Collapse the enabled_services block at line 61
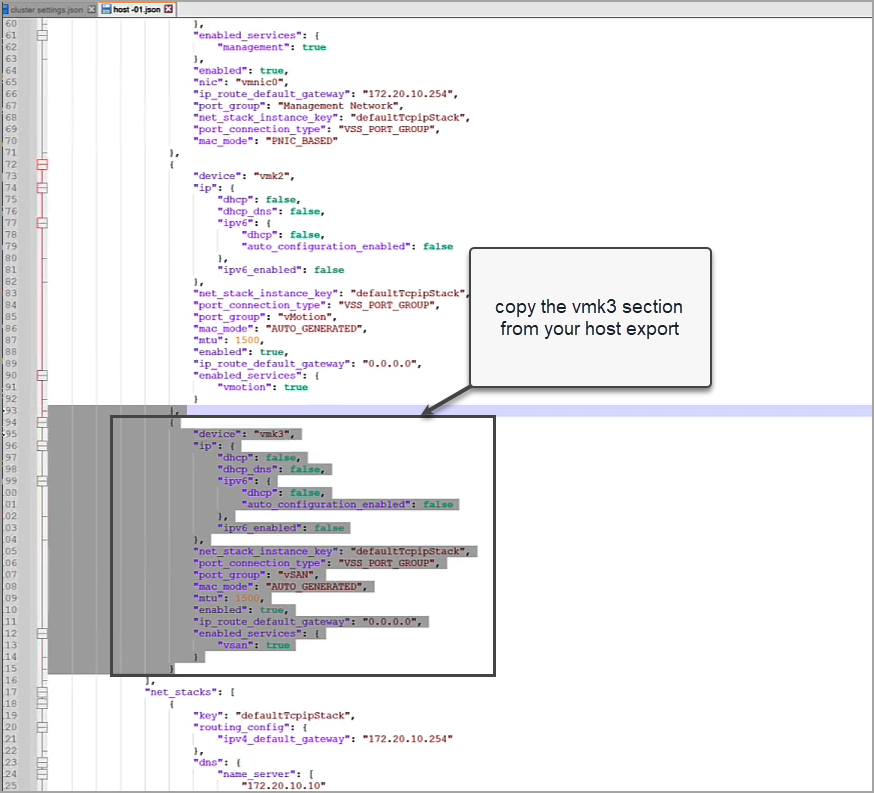This screenshot has width=874, height=793. point(42,35)
